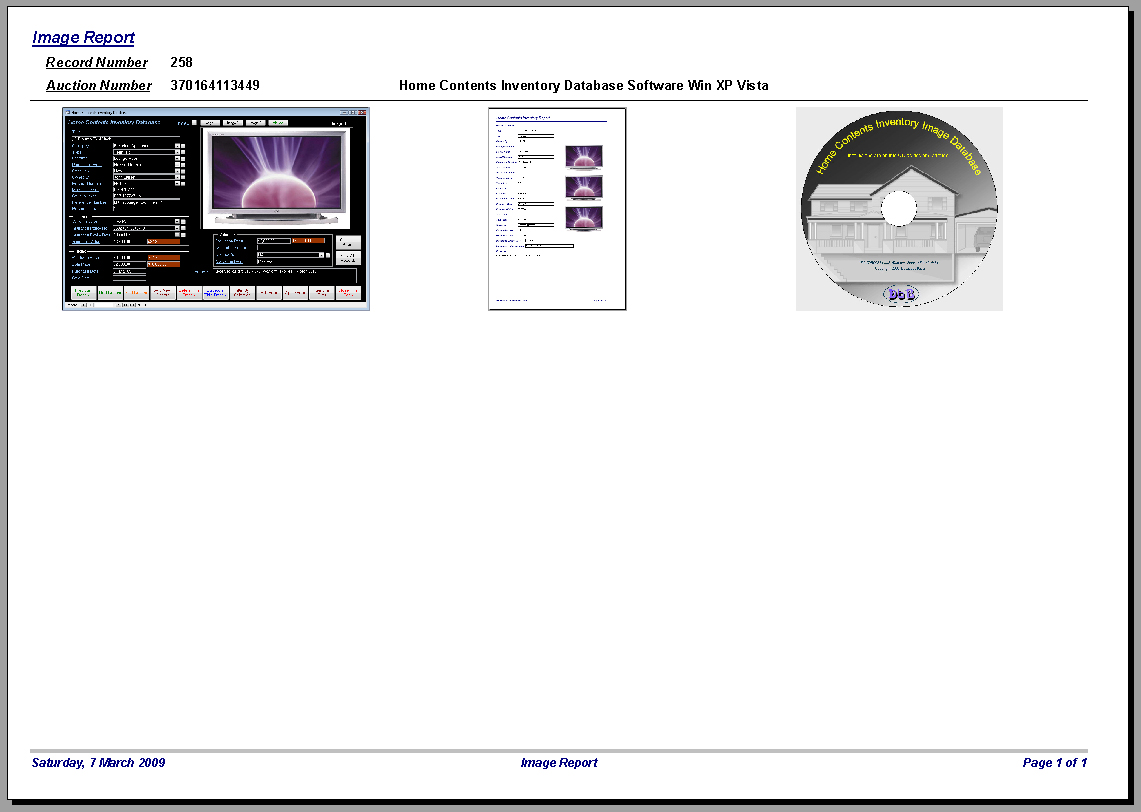Screen dimensions: 1141x812
Task: Click the Home Contents Inventory Database Software title
Action: 584,85
